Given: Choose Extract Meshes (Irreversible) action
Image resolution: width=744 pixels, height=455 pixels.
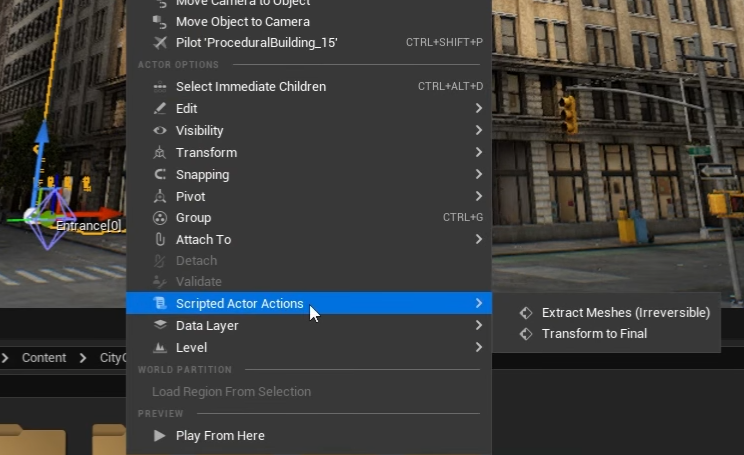Looking at the screenshot, I should point(625,313).
